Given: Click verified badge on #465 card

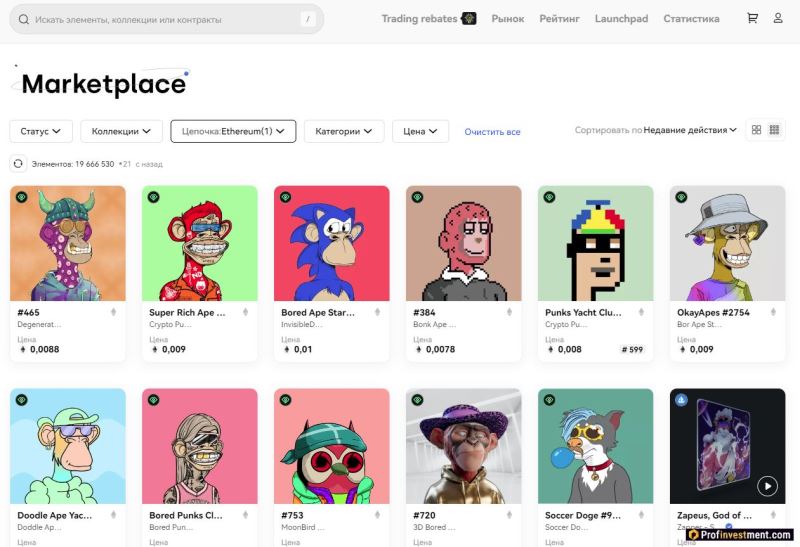Looking at the screenshot, I should pos(21,197).
